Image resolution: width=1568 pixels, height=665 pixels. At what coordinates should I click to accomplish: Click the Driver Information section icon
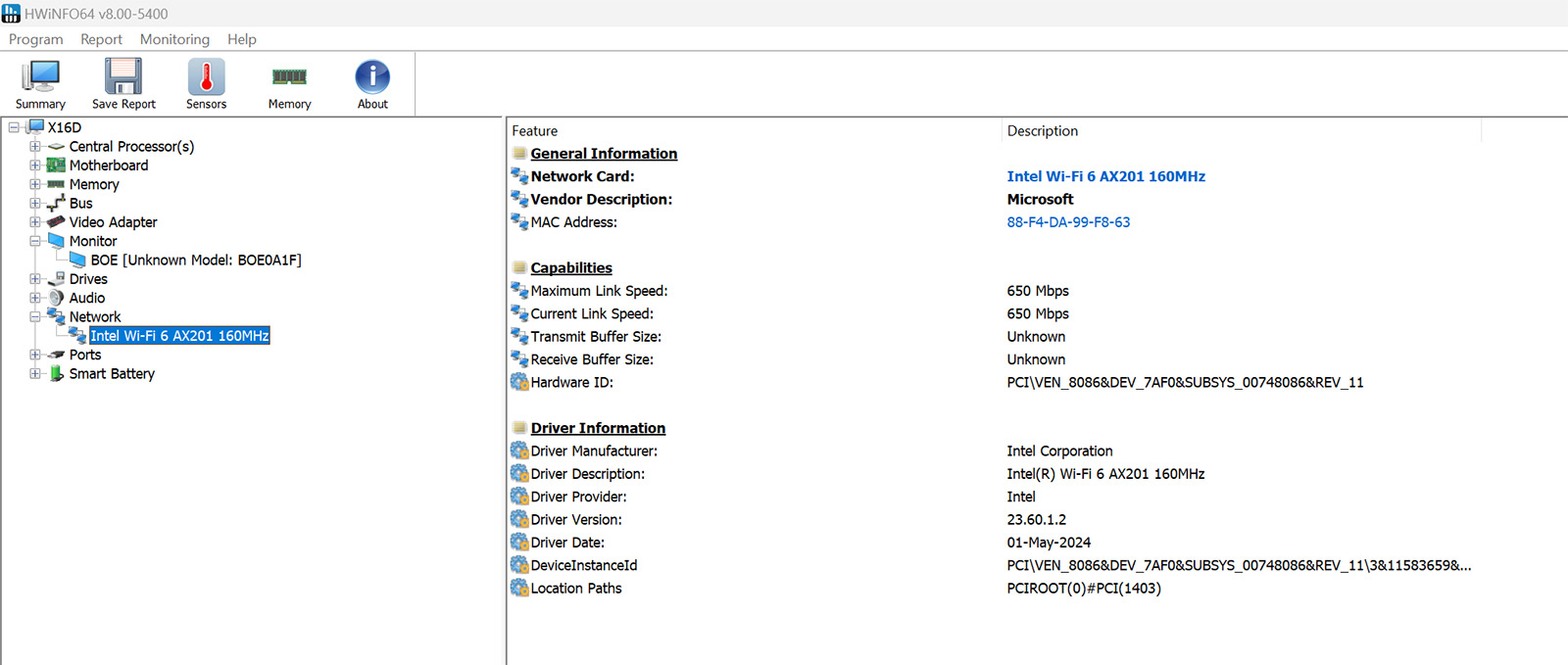pos(519,428)
